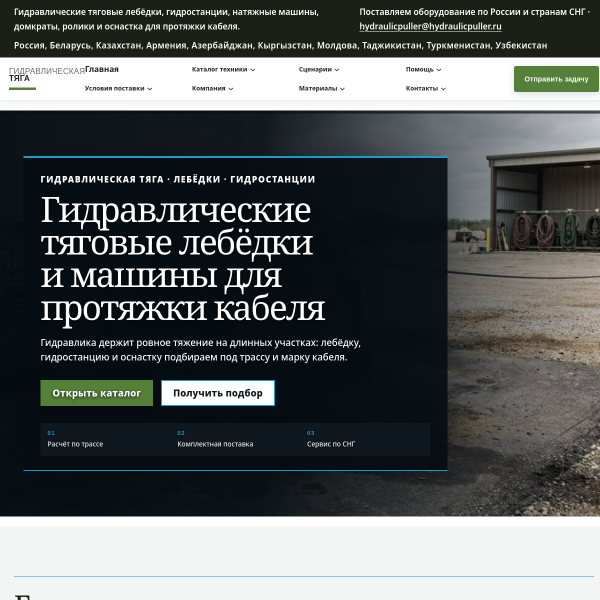Screen dimensions: 600x600
Task: Click the chevron next to Каталог техники
Action: pos(253,70)
